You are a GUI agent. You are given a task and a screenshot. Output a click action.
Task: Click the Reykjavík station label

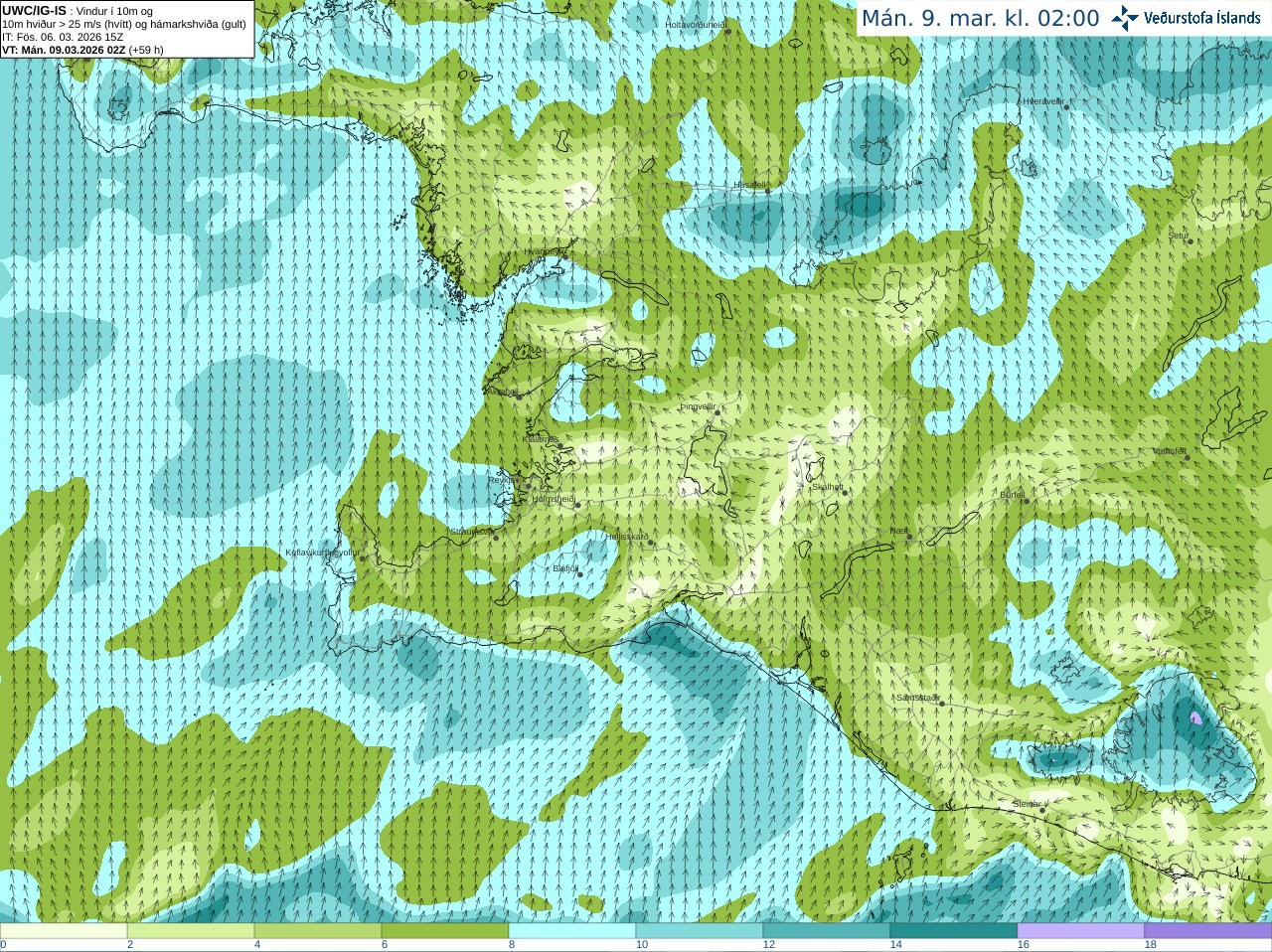pos(505,479)
